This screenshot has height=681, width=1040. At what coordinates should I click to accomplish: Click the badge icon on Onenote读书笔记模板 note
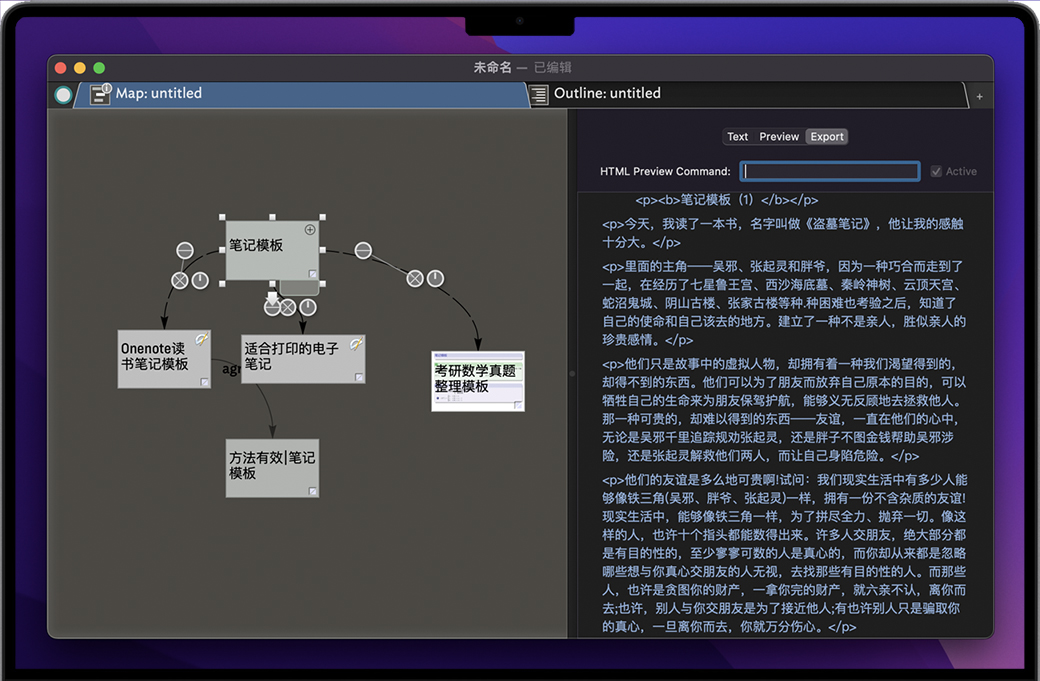(201, 340)
